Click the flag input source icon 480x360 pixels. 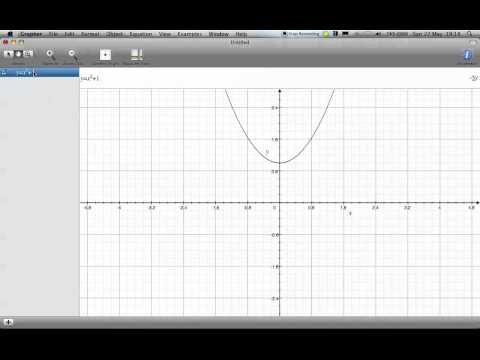[345, 34]
